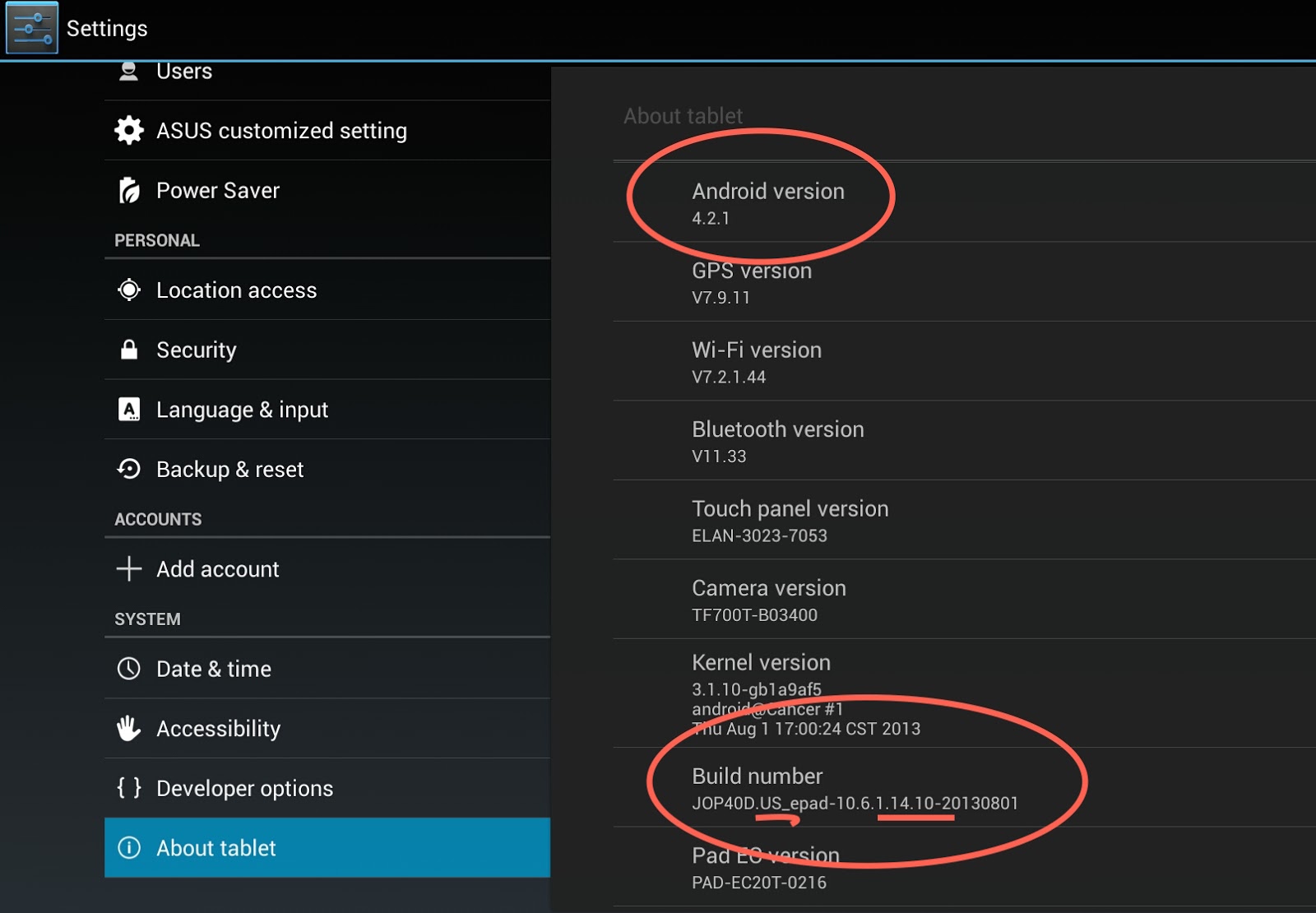Click the gear icon for ASUS customized setting
The image size is (1316, 913).
[129, 130]
